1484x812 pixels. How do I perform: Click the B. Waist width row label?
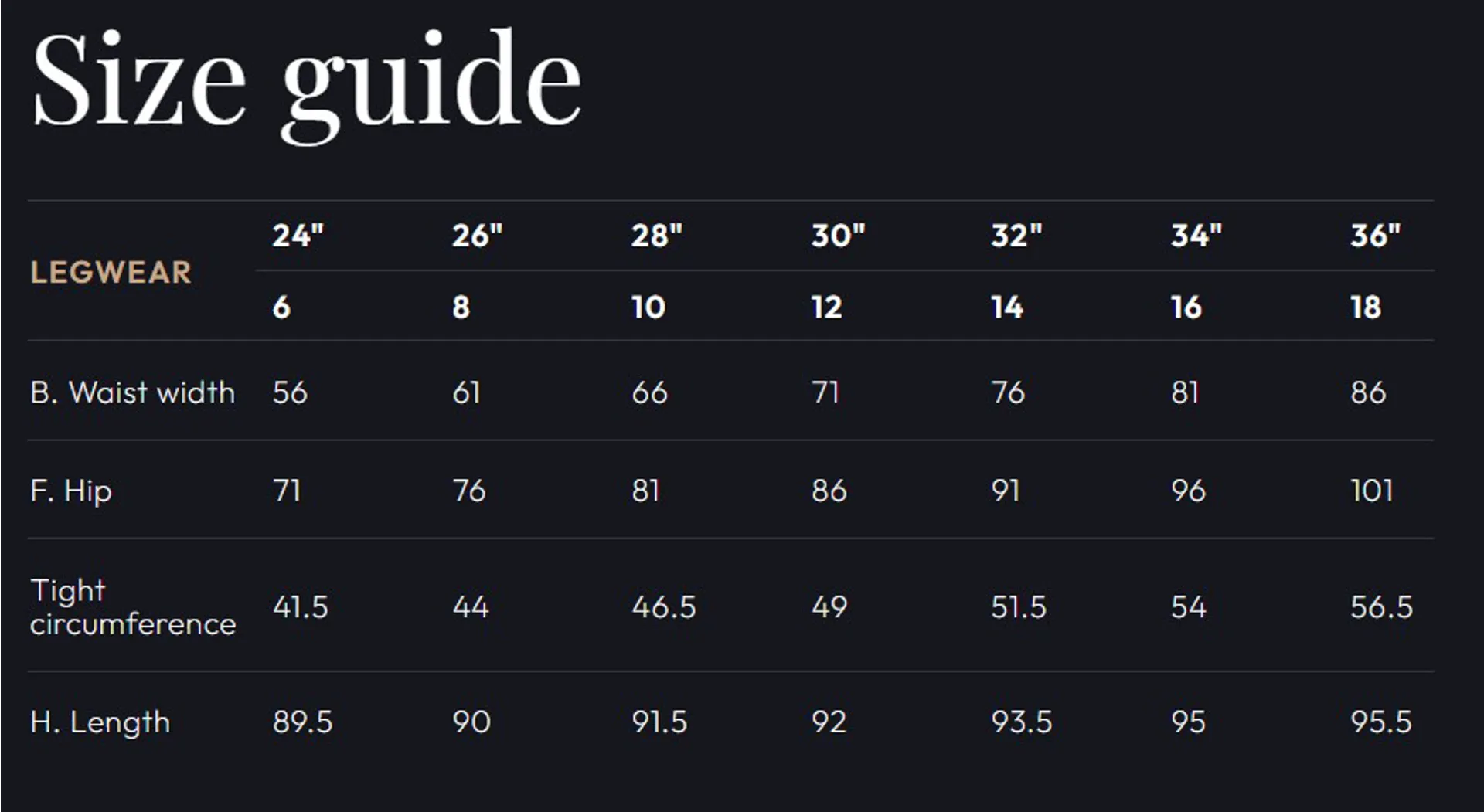[x=132, y=392]
